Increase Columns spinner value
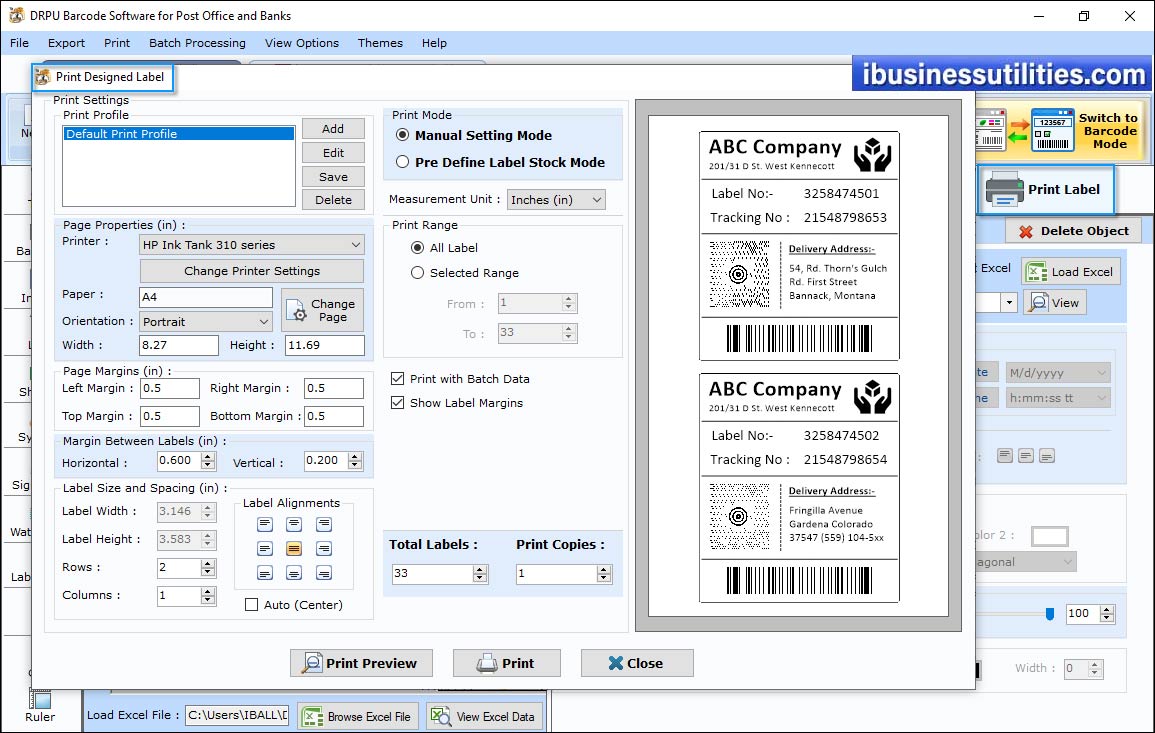This screenshot has height=733, width=1155. pos(208,592)
